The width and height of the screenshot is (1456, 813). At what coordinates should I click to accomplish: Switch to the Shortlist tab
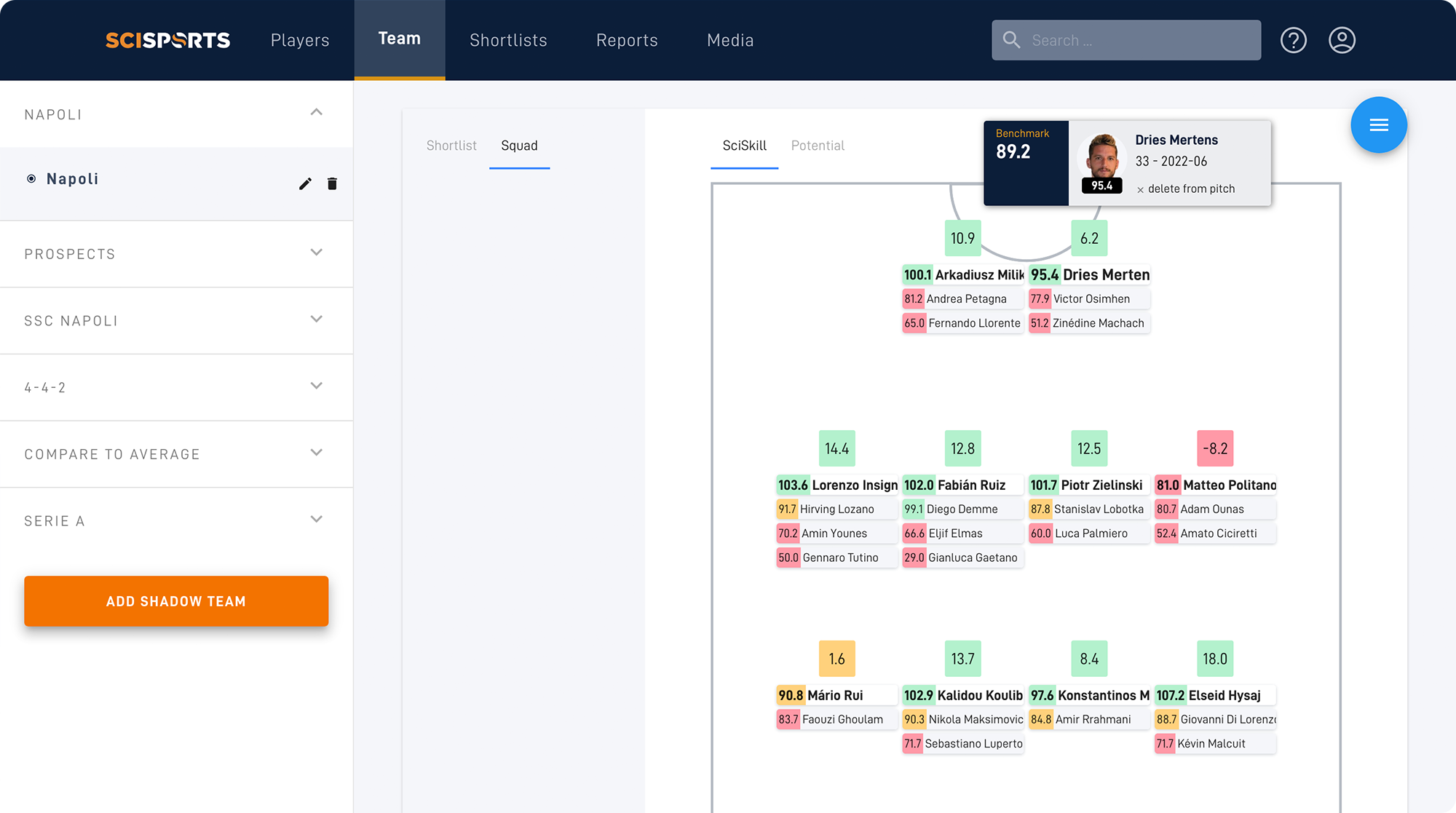coord(451,146)
